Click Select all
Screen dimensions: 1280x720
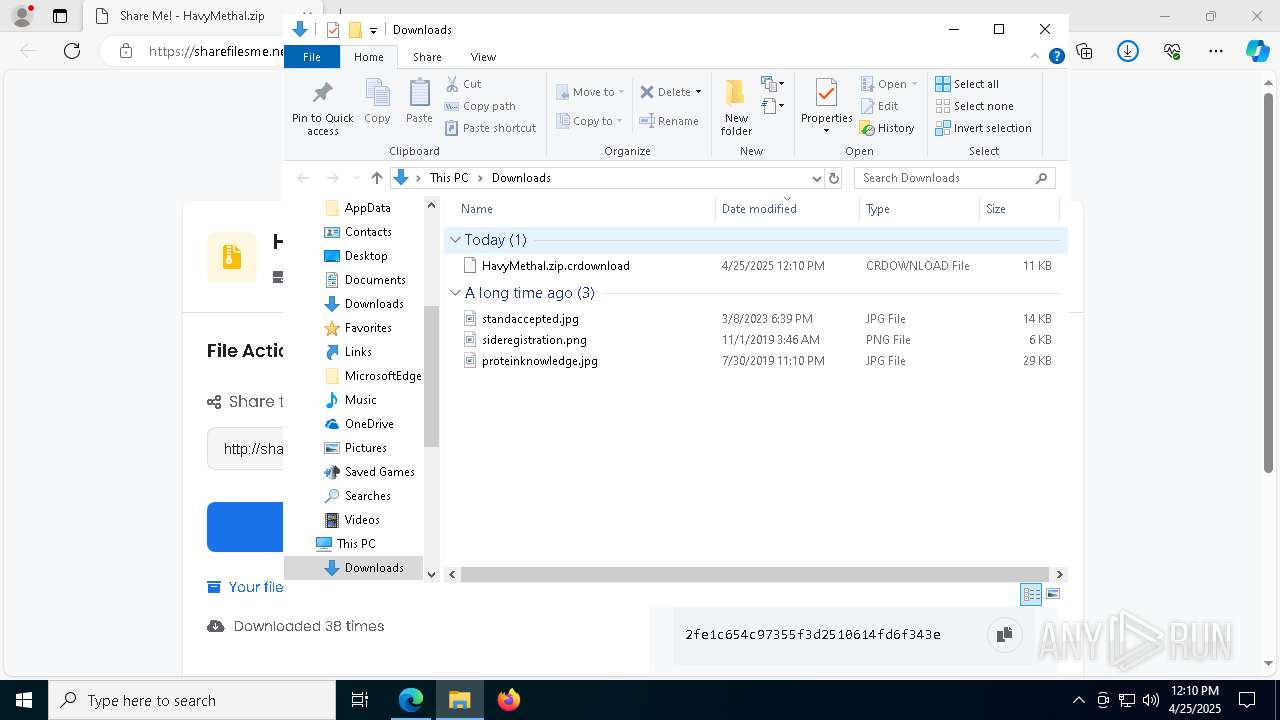click(967, 84)
